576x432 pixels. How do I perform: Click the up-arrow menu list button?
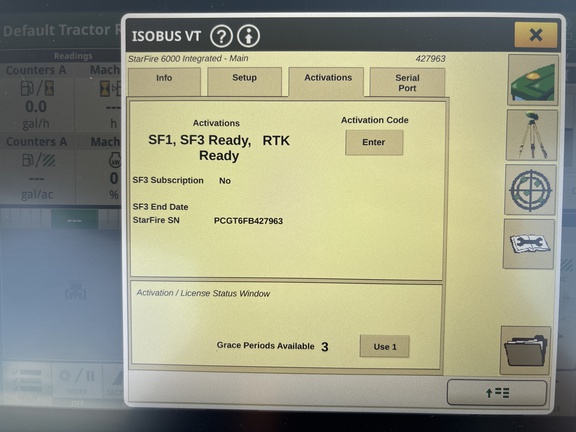click(497, 393)
